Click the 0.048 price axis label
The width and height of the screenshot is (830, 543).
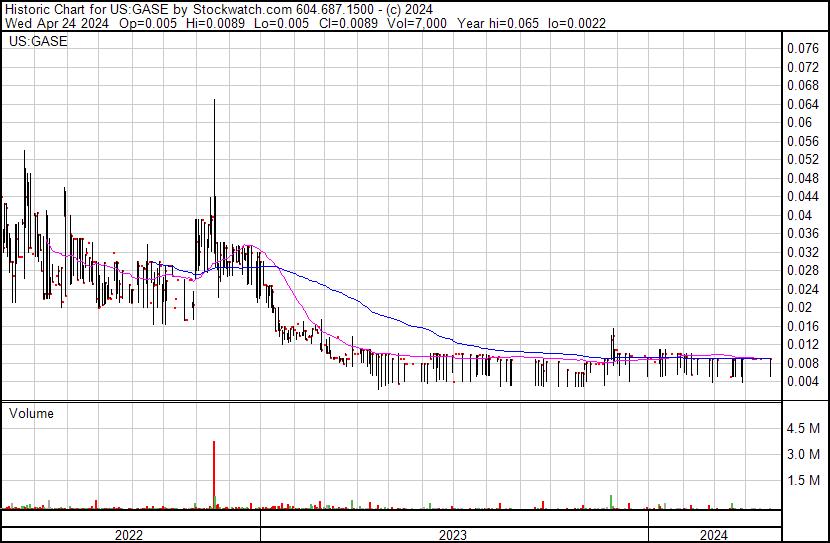click(803, 178)
